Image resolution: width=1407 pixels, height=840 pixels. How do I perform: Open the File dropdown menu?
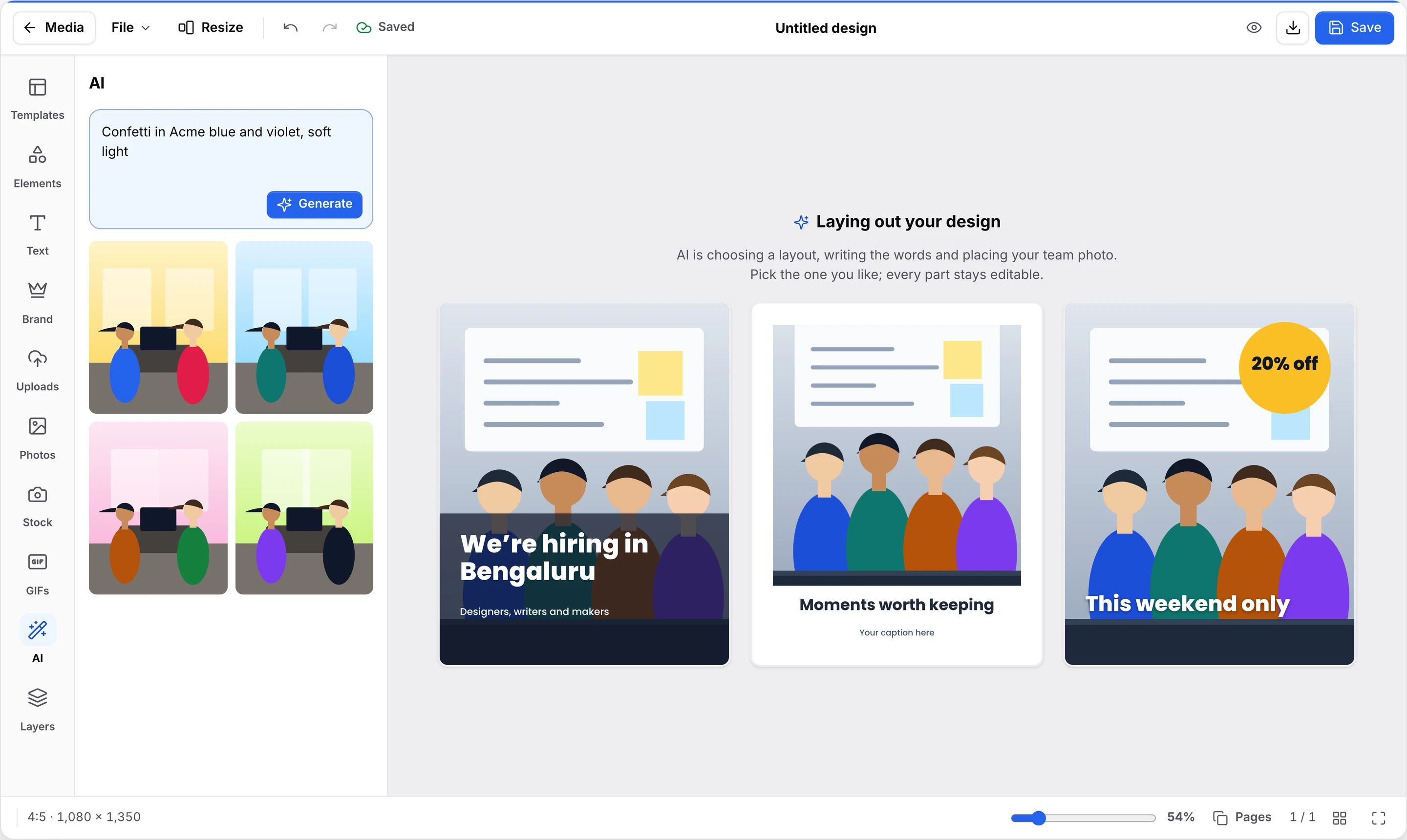130,27
